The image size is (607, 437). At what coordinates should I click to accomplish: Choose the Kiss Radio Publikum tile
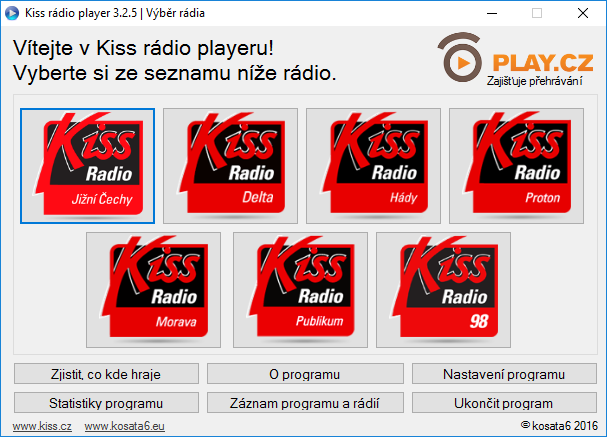pyautogui.click(x=300, y=290)
